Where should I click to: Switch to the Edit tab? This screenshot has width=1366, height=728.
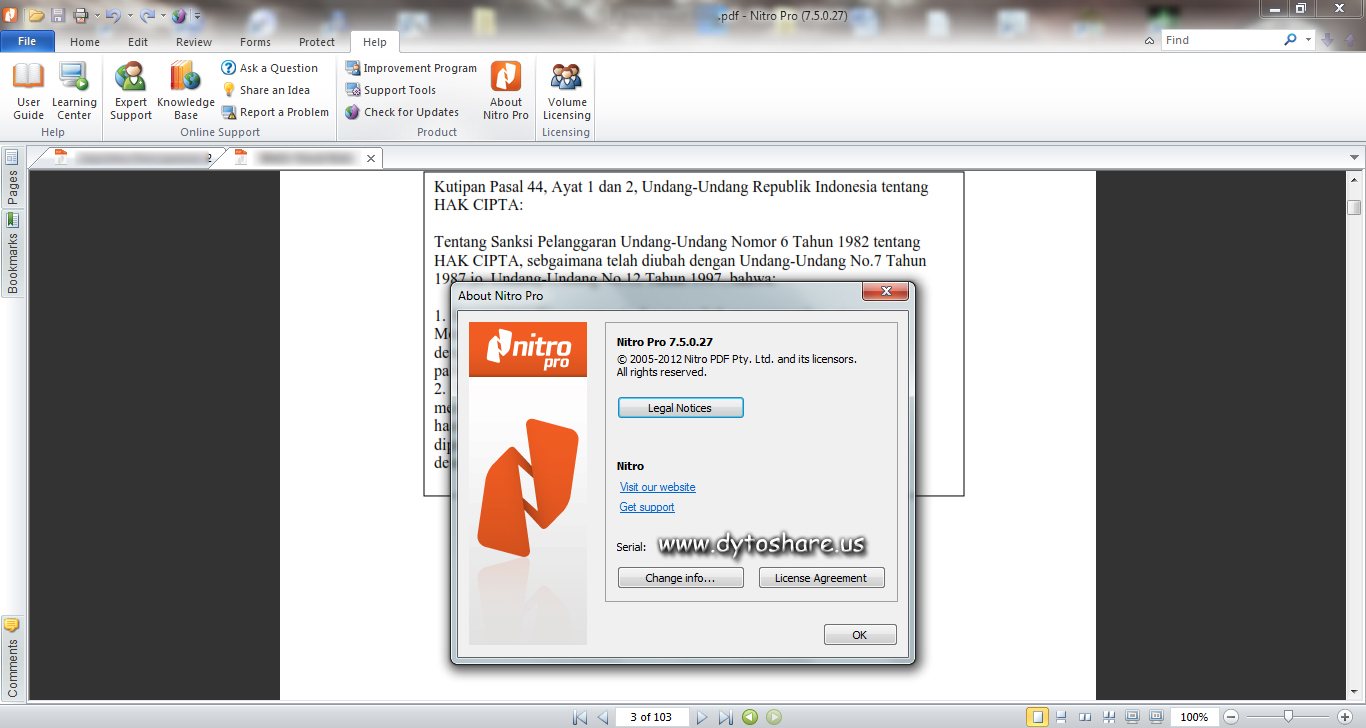pos(138,42)
